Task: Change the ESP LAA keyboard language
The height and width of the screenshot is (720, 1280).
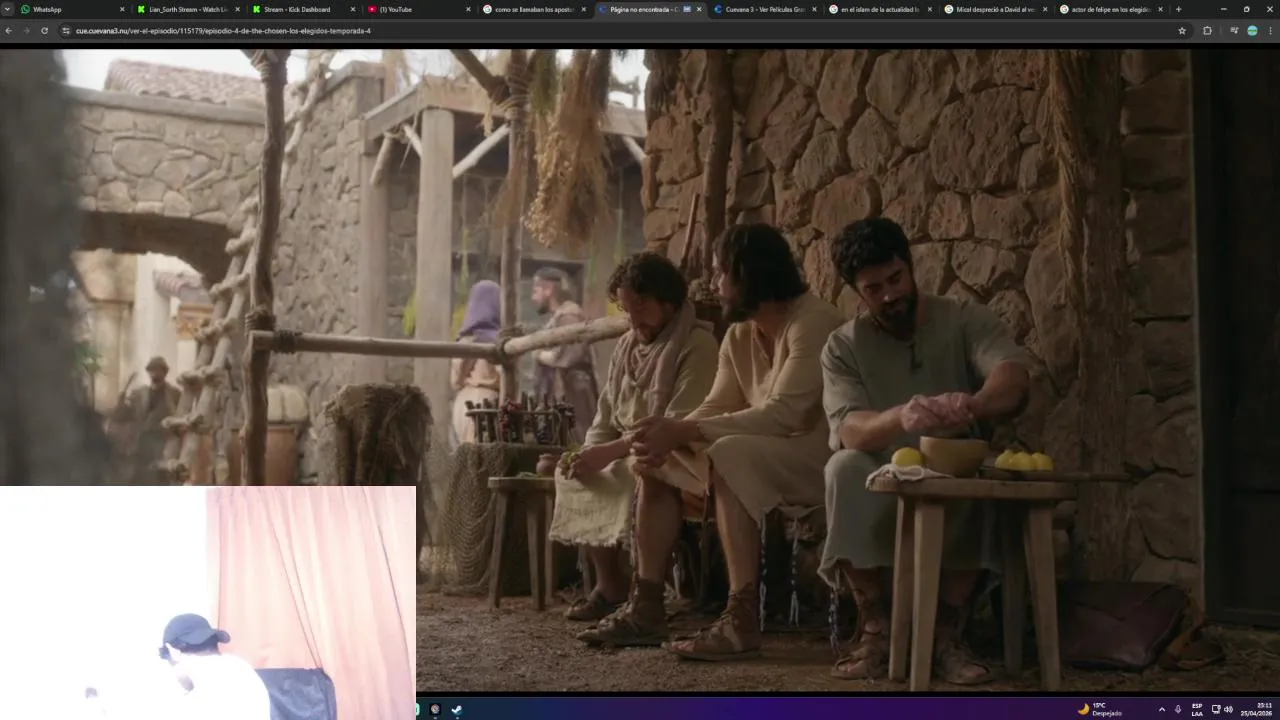Action: pyautogui.click(x=1197, y=709)
